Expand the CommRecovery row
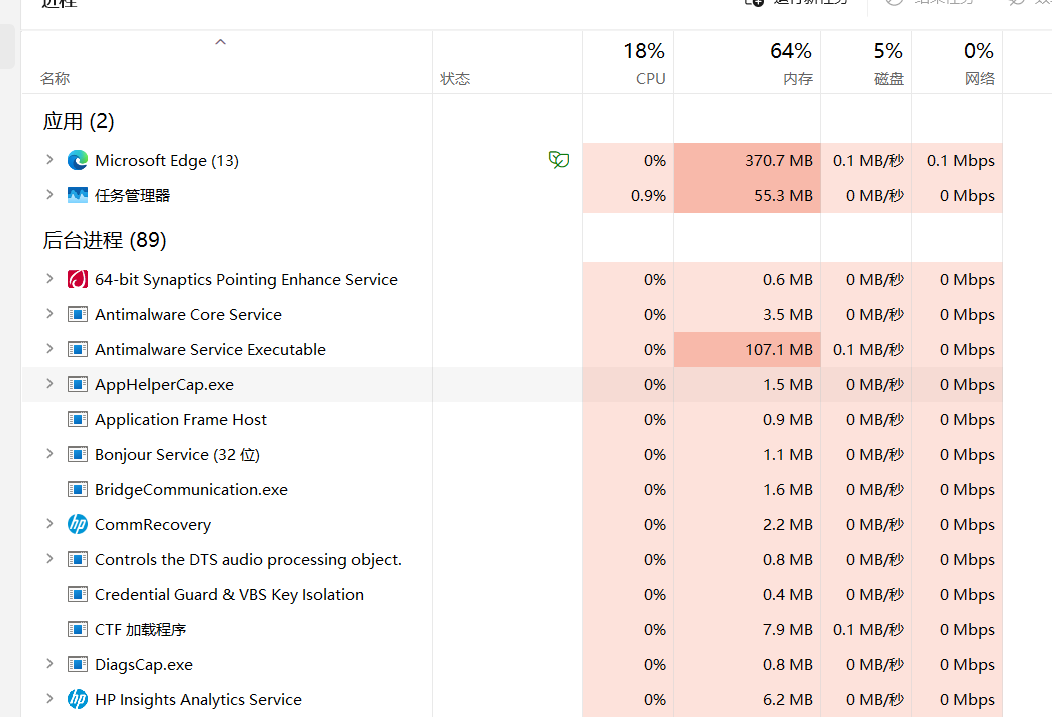 click(49, 523)
